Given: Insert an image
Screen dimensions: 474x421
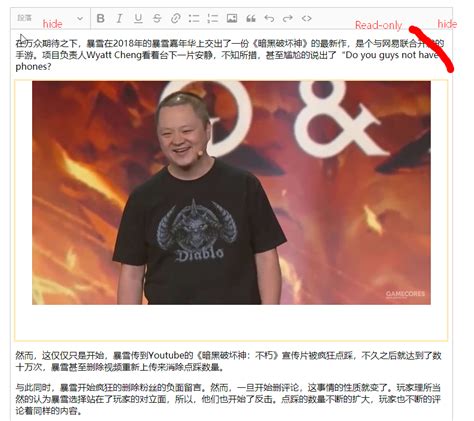Looking at the screenshot, I should pos(232,18).
